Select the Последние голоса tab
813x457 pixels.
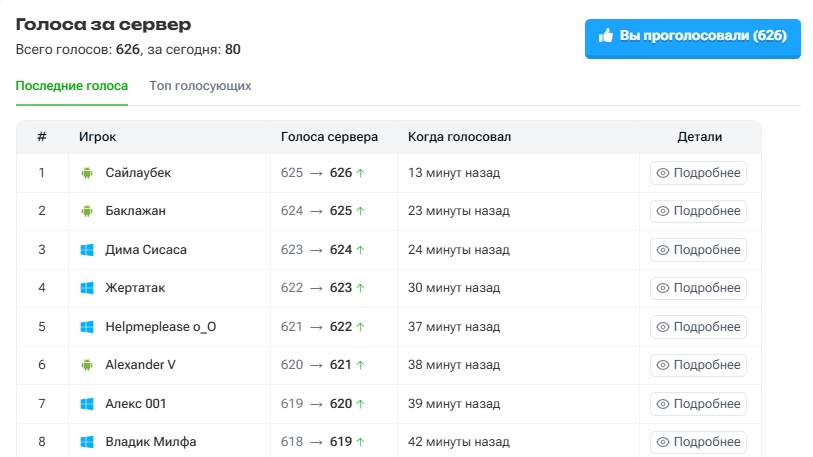click(x=72, y=86)
